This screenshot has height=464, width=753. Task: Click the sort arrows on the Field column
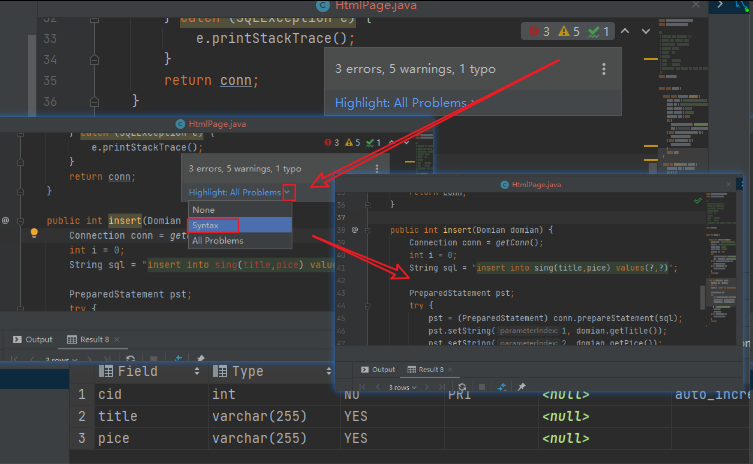pyautogui.click(x=197, y=371)
